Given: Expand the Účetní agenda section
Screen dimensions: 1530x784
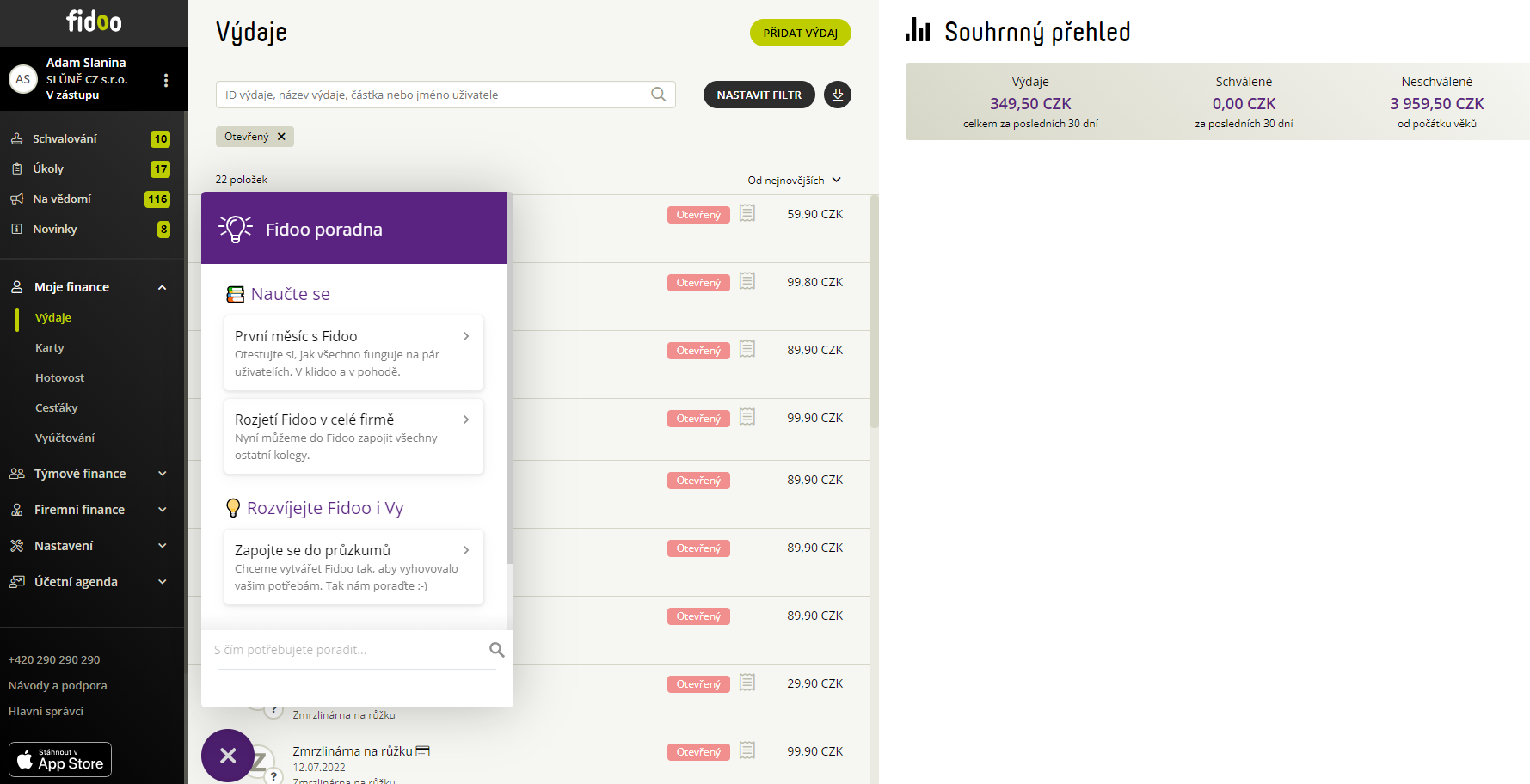Looking at the screenshot, I should click(x=163, y=582).
